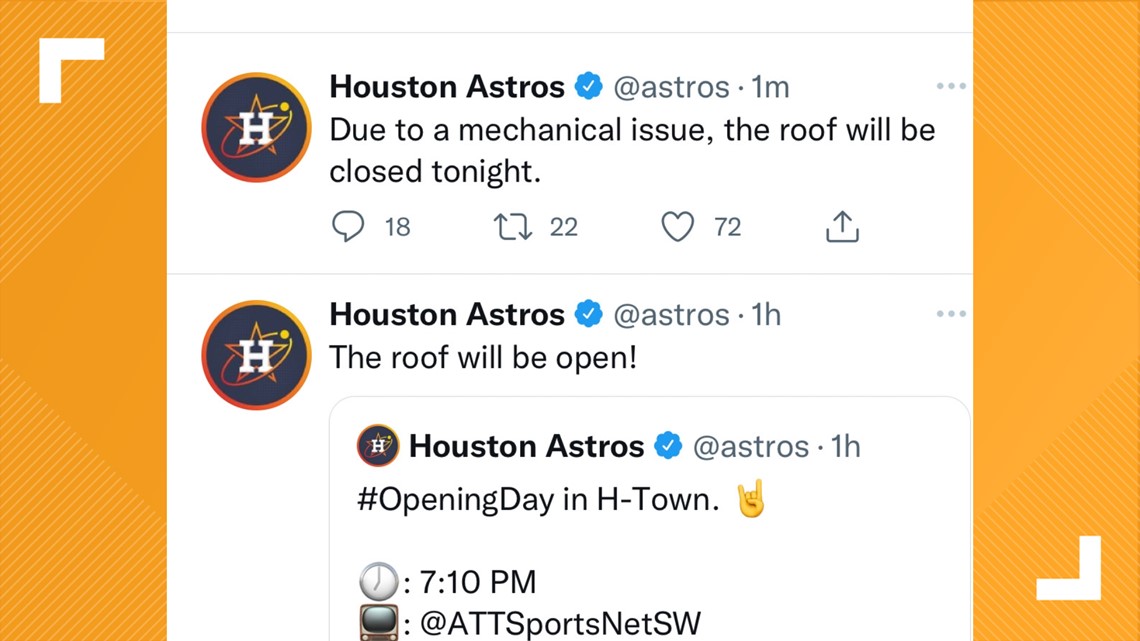
Task: Retweet the mechanical issue tweet
Action: 513,227
